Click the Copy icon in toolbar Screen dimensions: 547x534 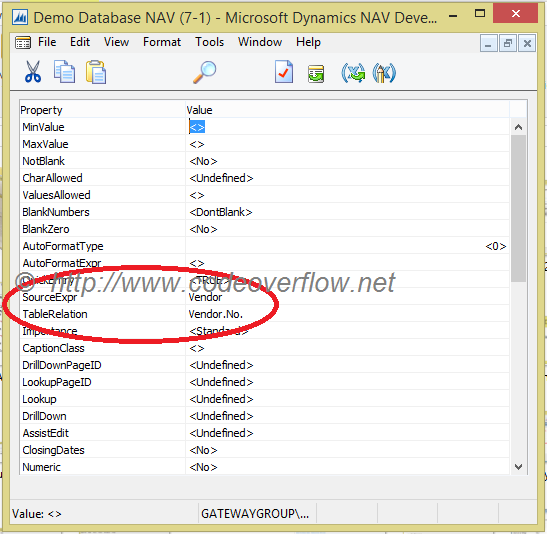(x=64, y=72)
